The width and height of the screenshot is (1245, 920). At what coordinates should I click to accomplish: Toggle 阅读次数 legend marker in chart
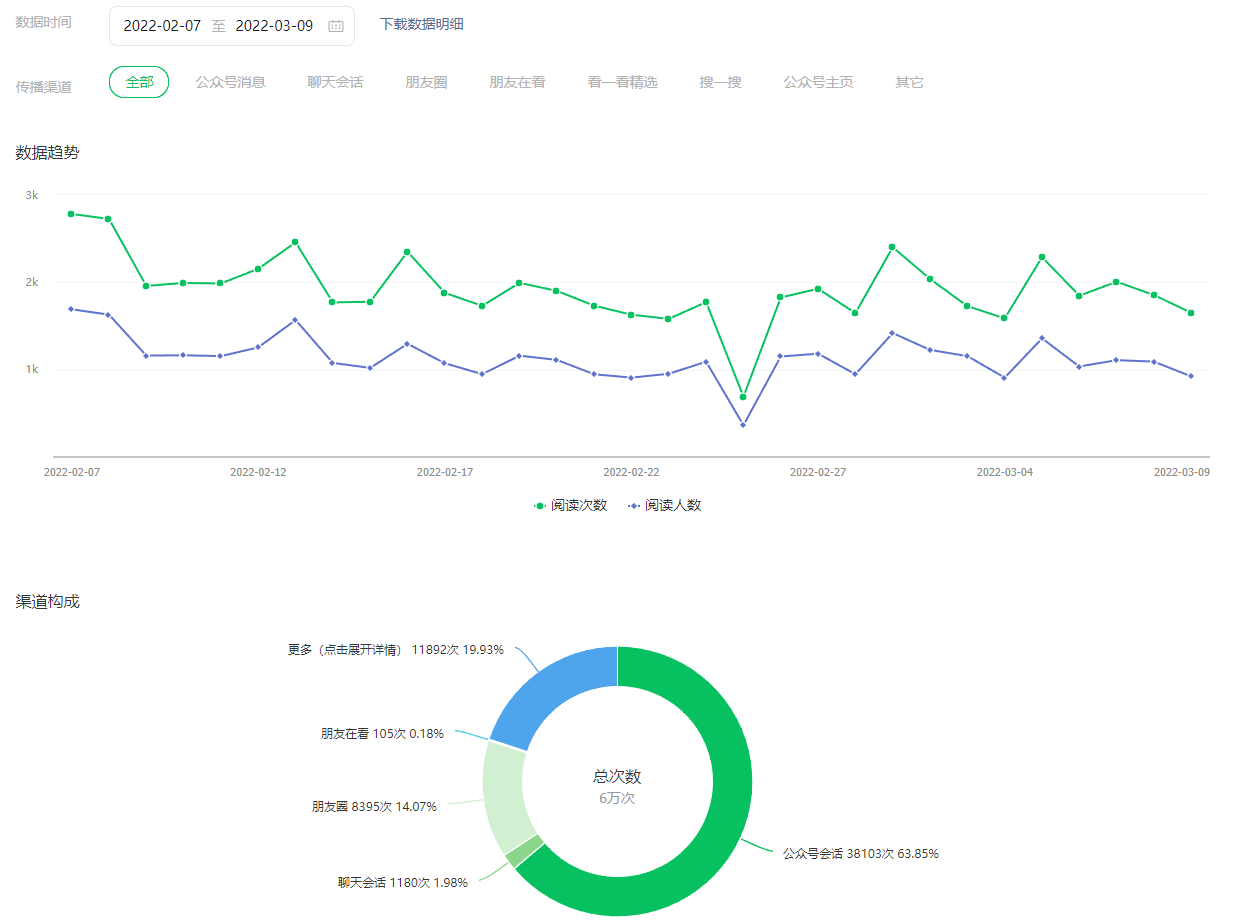541,506
